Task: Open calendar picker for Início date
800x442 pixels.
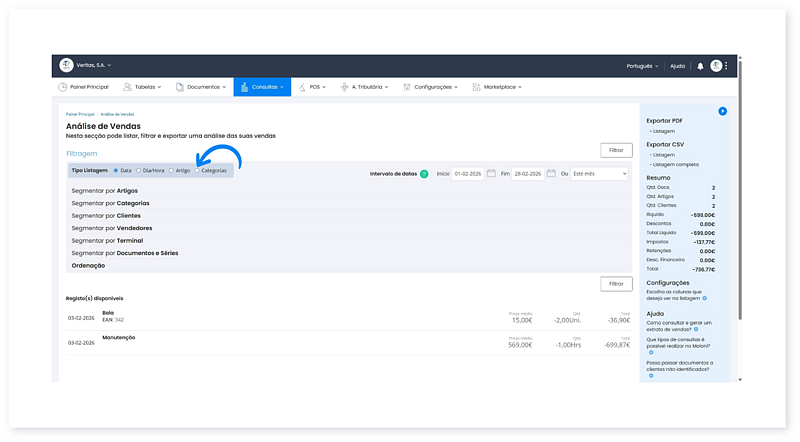Action: click(491, 173)
